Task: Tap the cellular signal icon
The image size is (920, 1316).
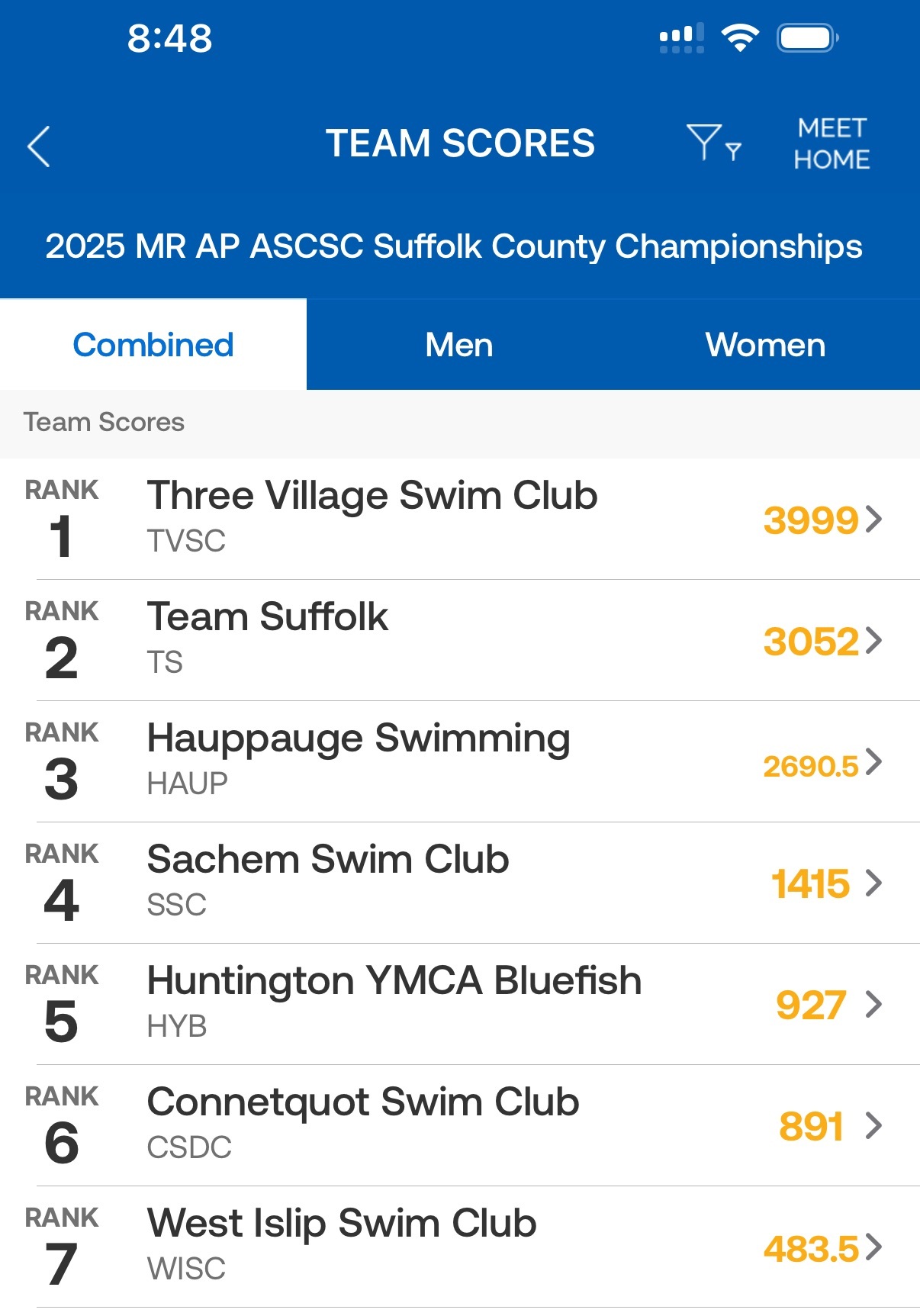Action: coord(681,38)
